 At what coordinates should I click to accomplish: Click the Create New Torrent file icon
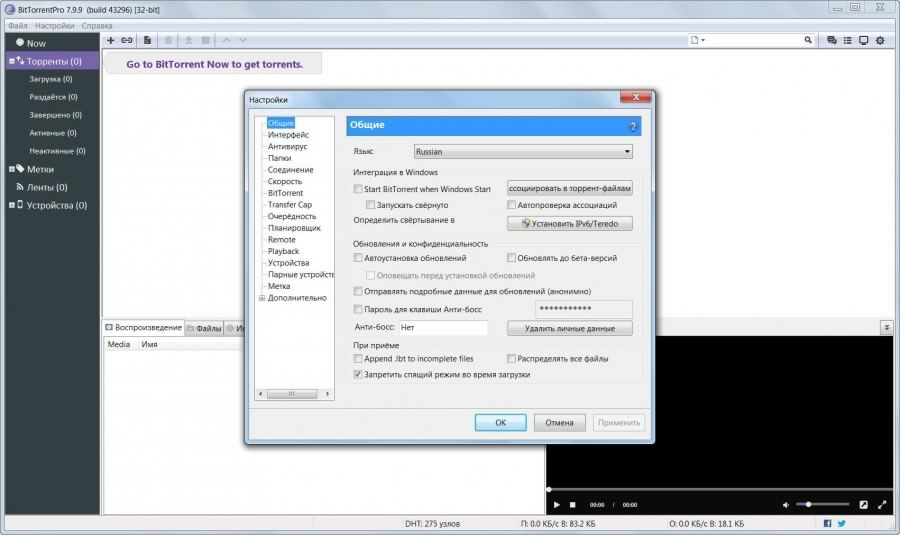tap(147, 41)
